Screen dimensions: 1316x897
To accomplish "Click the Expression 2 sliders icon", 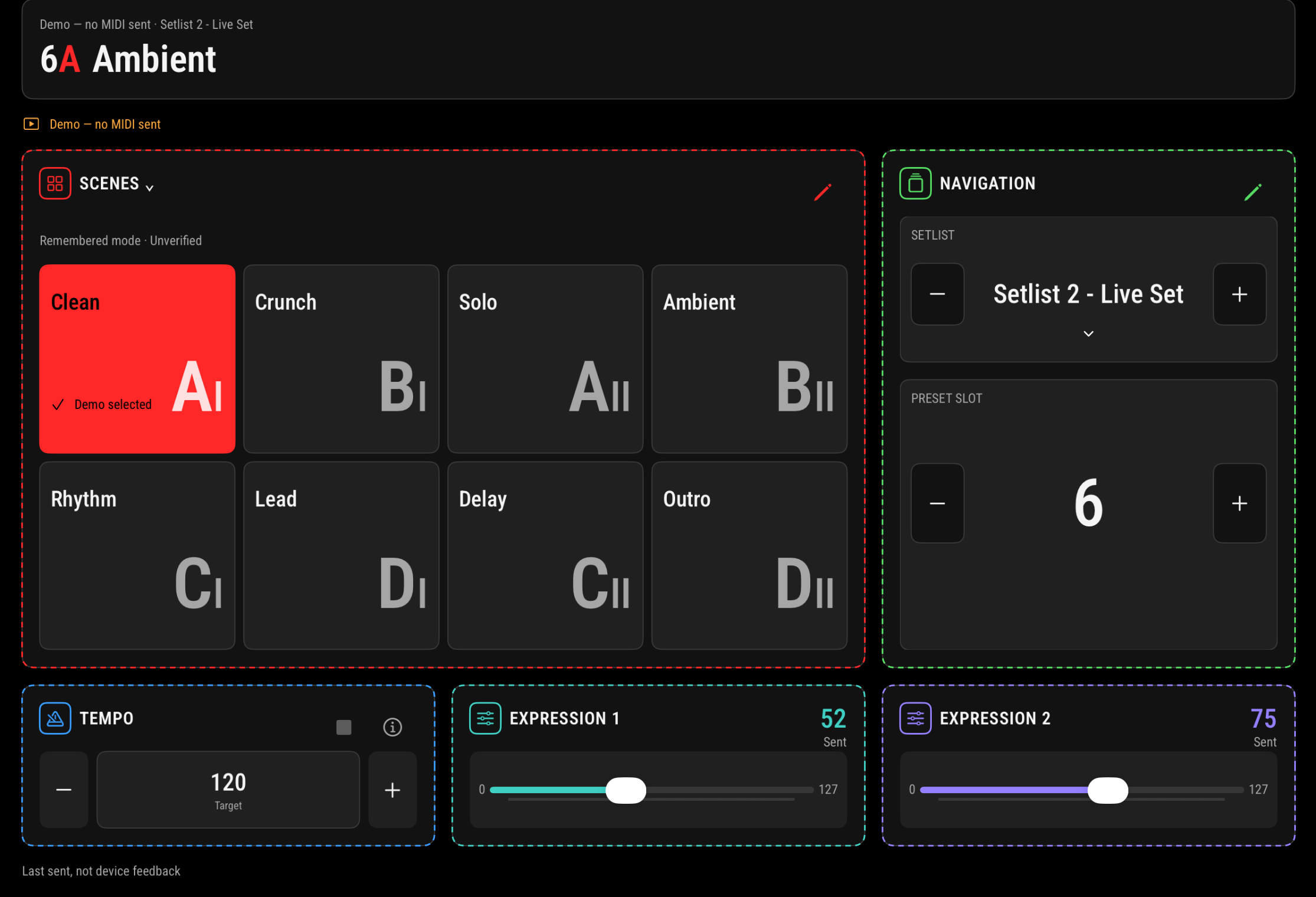I will click(x=915, y=718).
